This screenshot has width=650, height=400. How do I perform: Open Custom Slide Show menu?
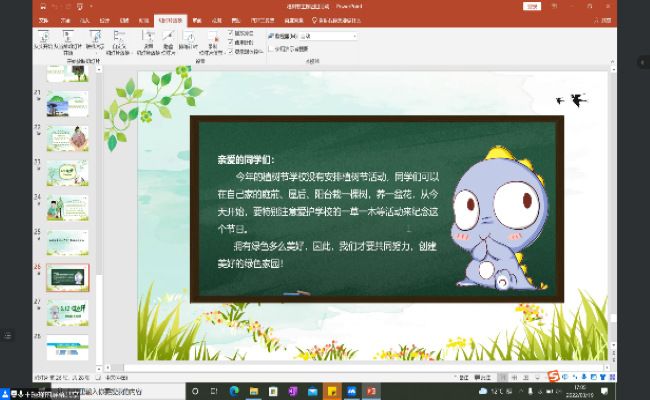[119, 40]
